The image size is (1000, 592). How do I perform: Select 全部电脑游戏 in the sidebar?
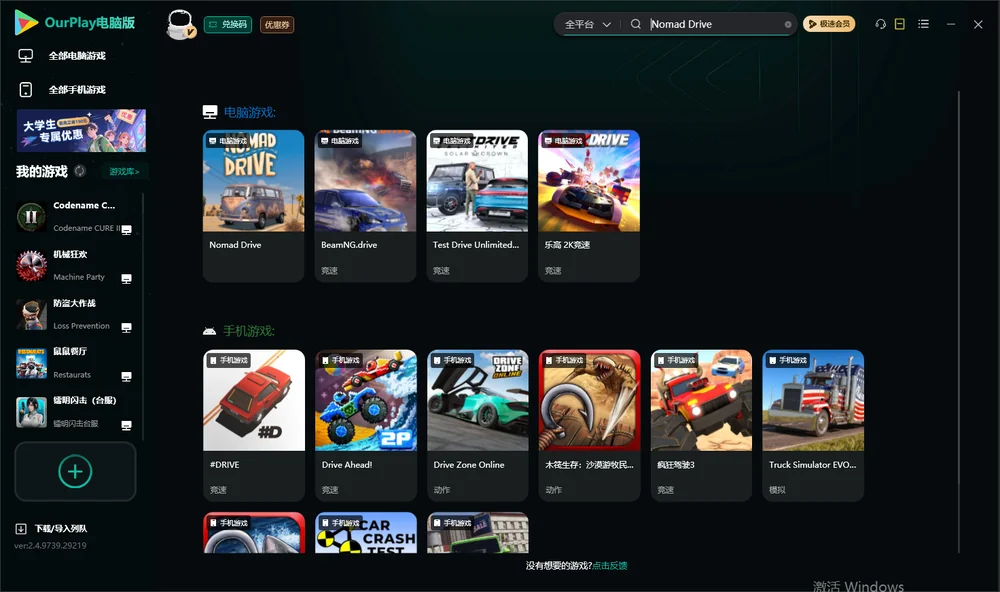pyautogui.click(x=77, y=56)
